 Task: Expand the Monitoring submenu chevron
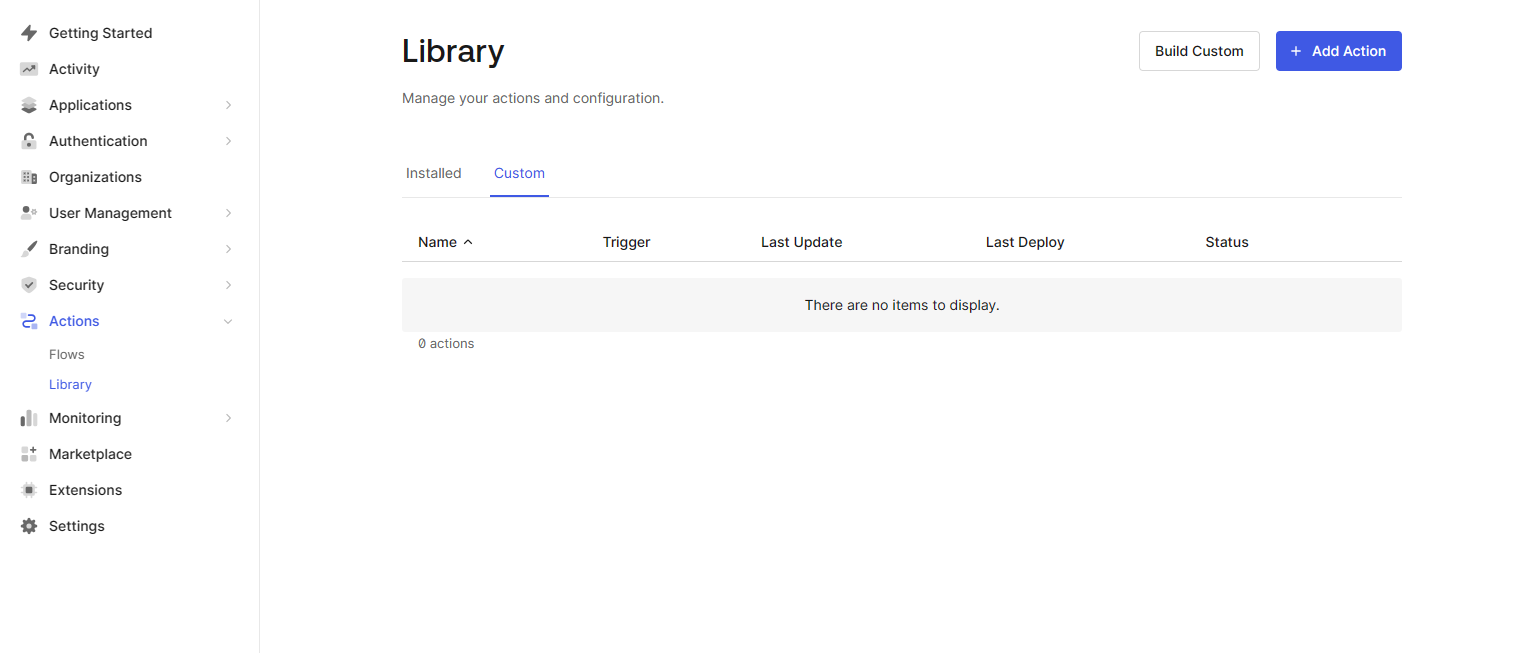228,418
